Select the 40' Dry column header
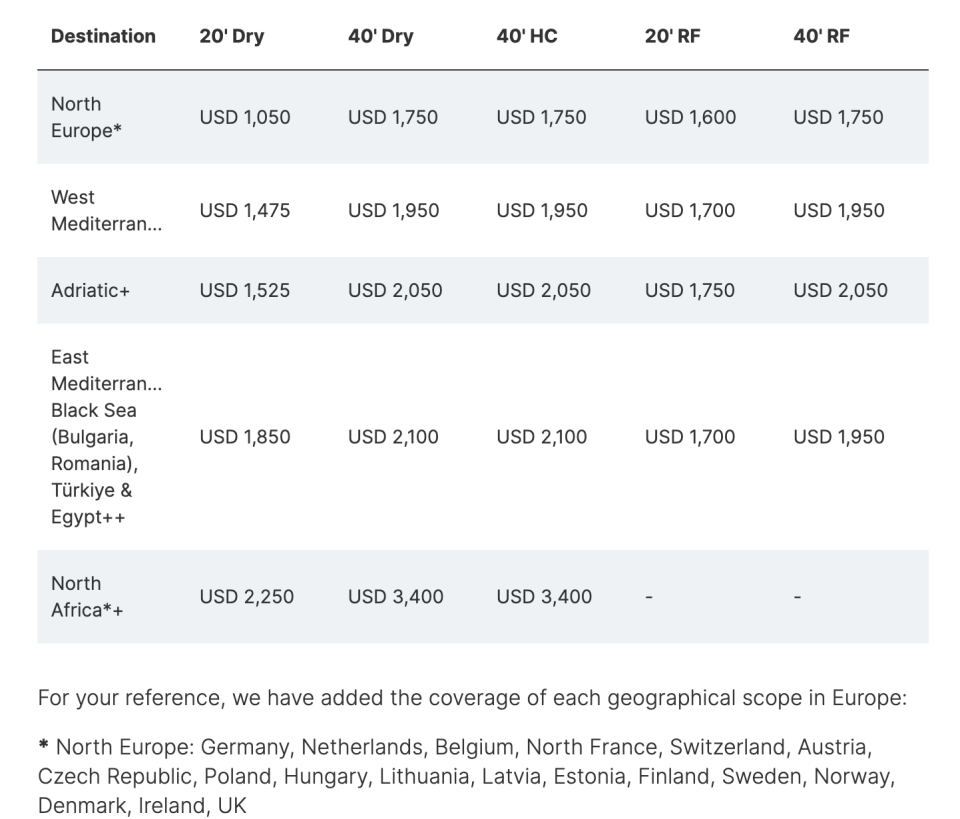This screenshot has width=960, height=819. (381, 36)
